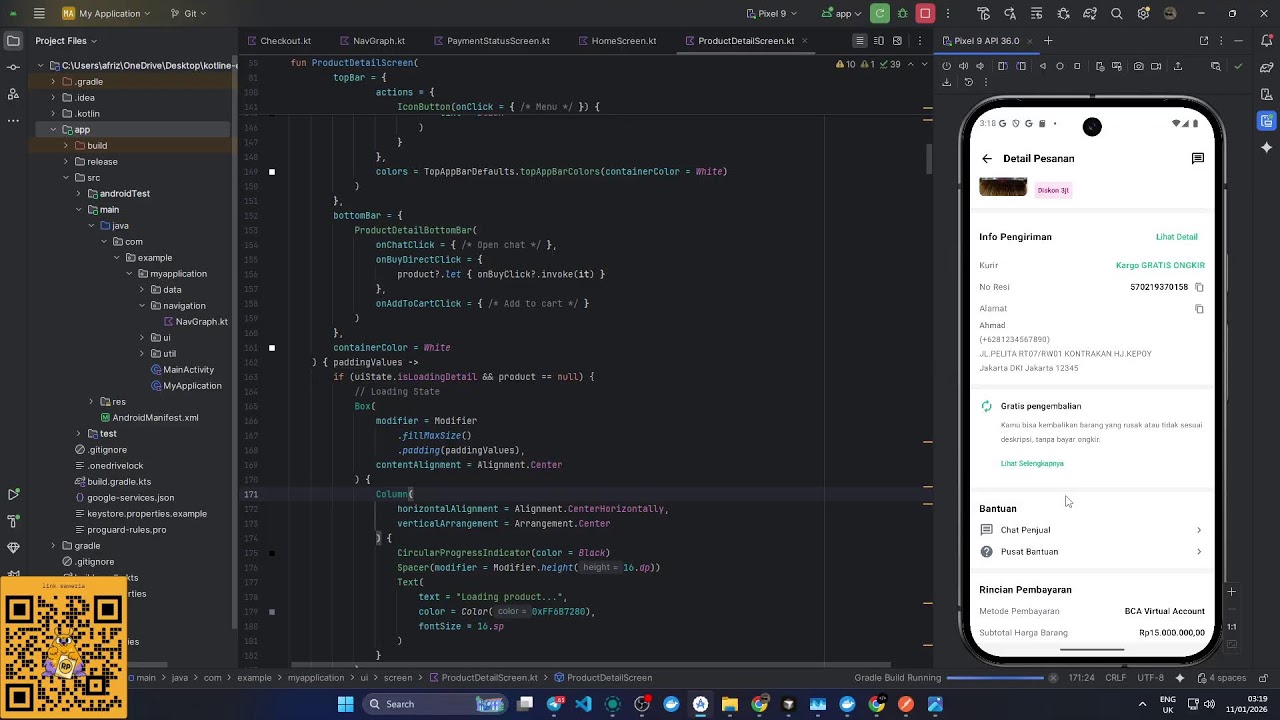Cancel the Gradle Build Running progress
The image size is (1280, 720).
coord(1052,678)
